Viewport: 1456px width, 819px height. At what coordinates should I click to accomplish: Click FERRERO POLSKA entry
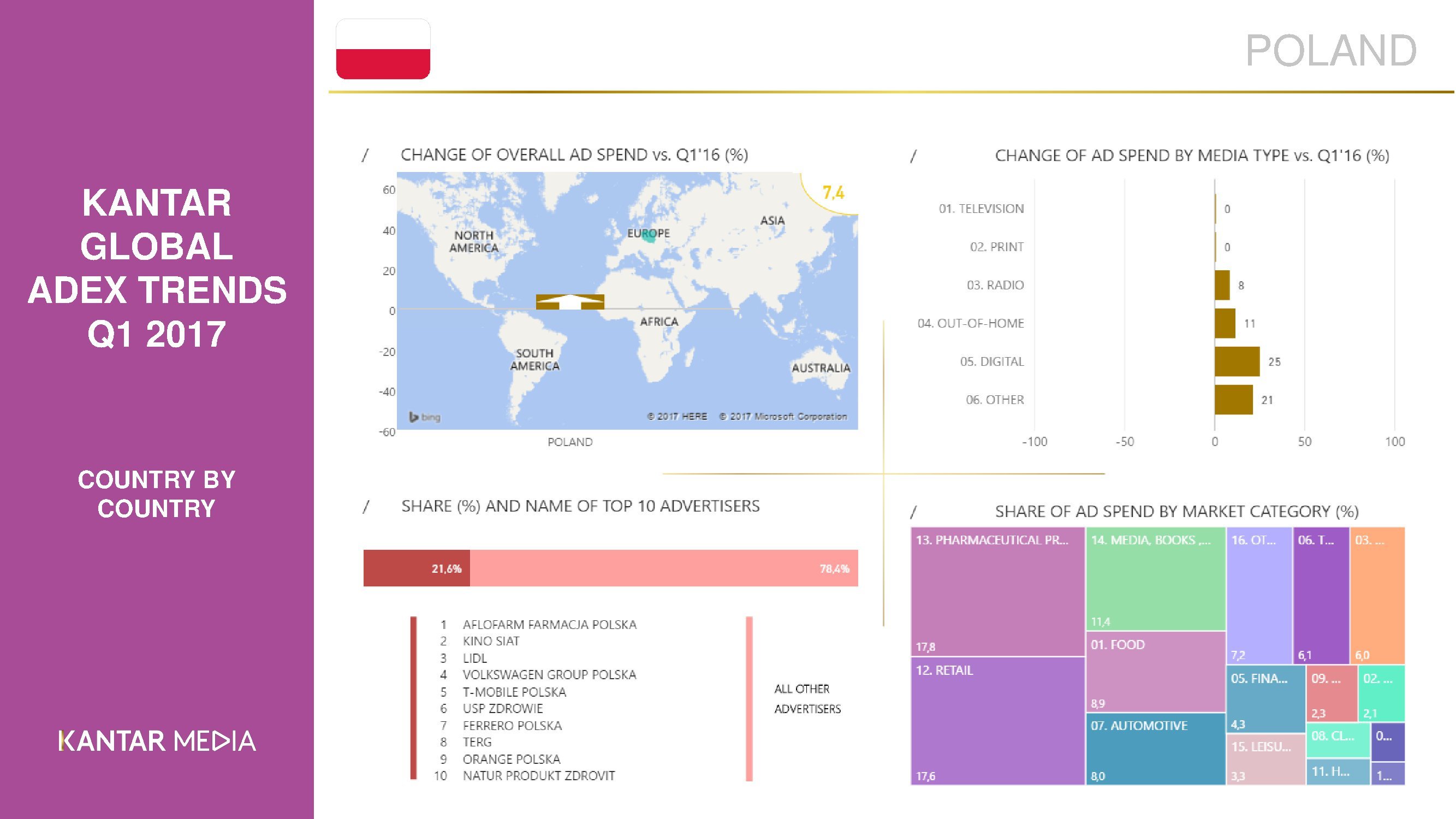coord(512,725)
